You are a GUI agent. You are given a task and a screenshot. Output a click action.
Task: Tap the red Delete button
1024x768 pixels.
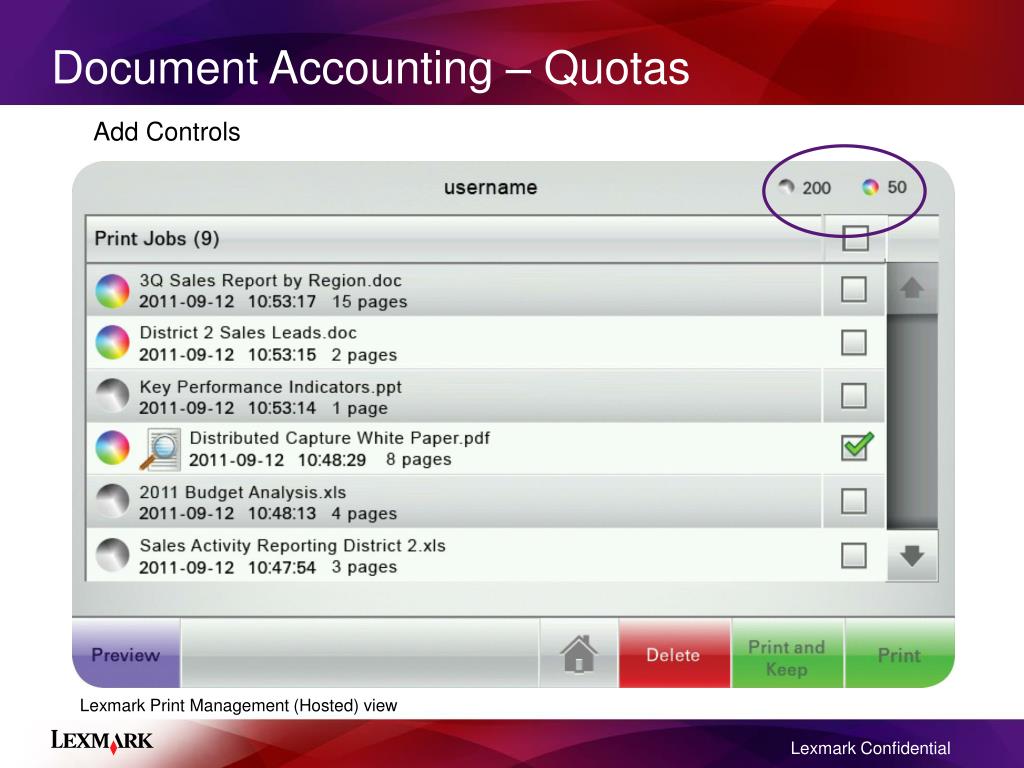tap(674, 654)
